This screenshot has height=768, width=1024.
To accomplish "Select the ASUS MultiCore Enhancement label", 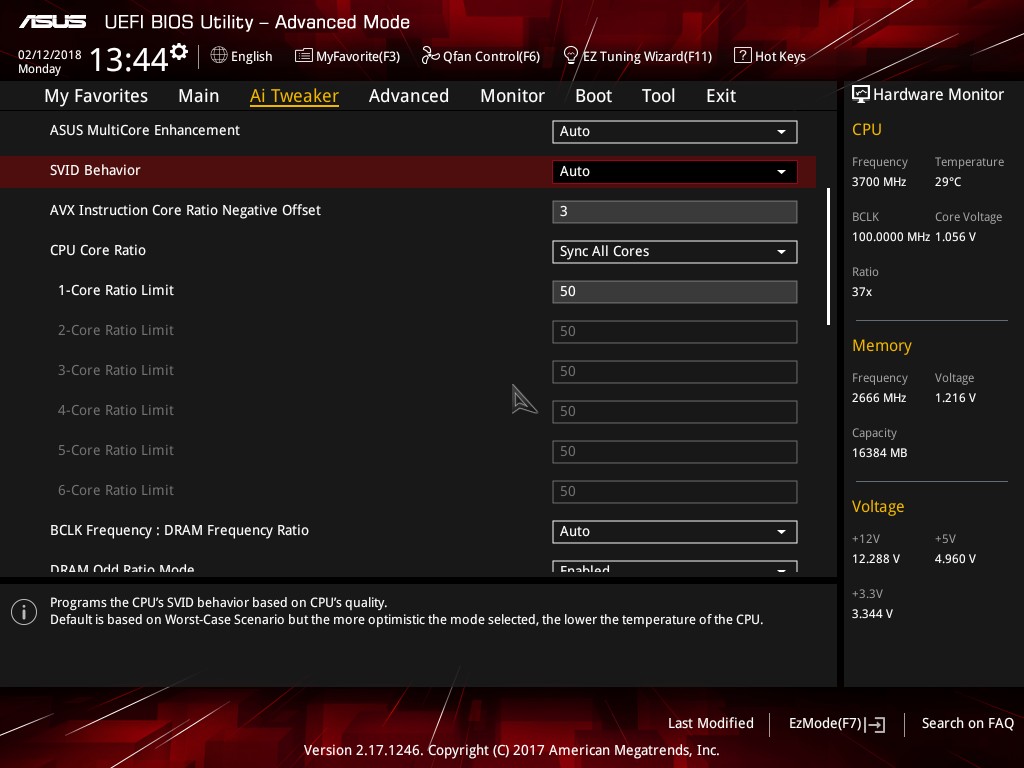I will coord(145,131).
